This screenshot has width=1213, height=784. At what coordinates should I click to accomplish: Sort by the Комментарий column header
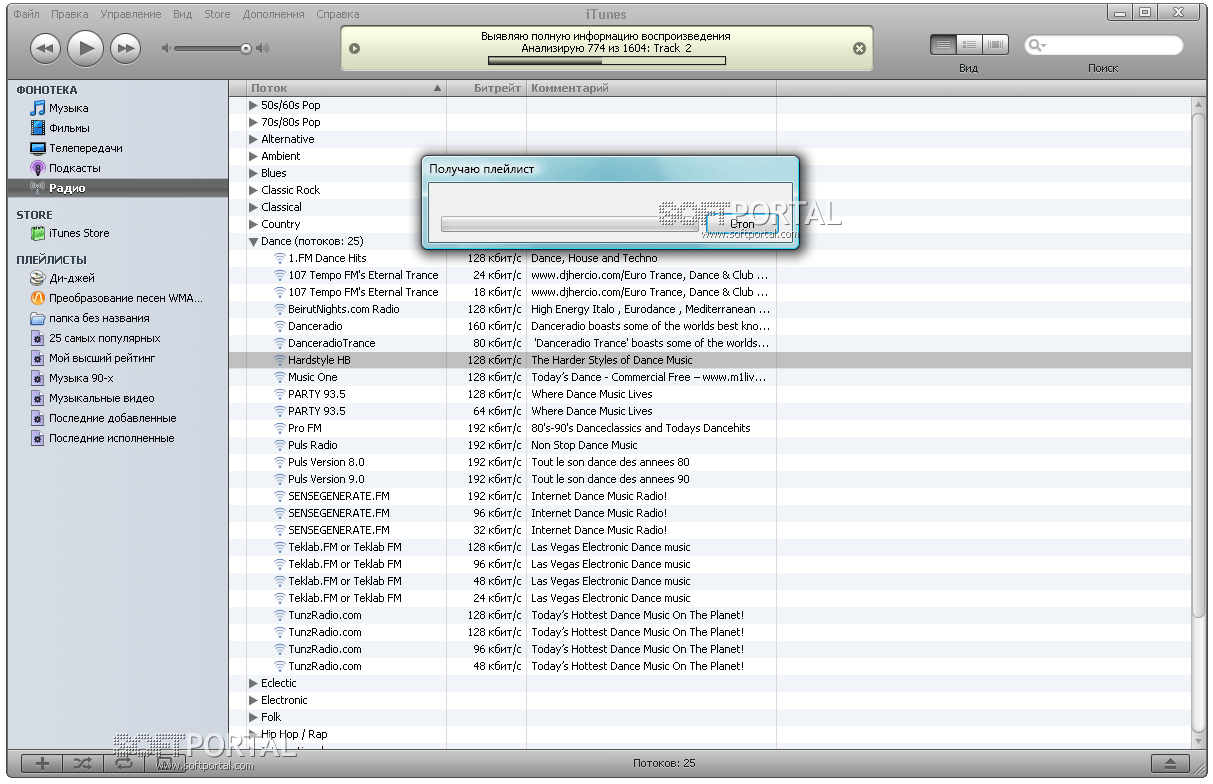click(651, 88)
